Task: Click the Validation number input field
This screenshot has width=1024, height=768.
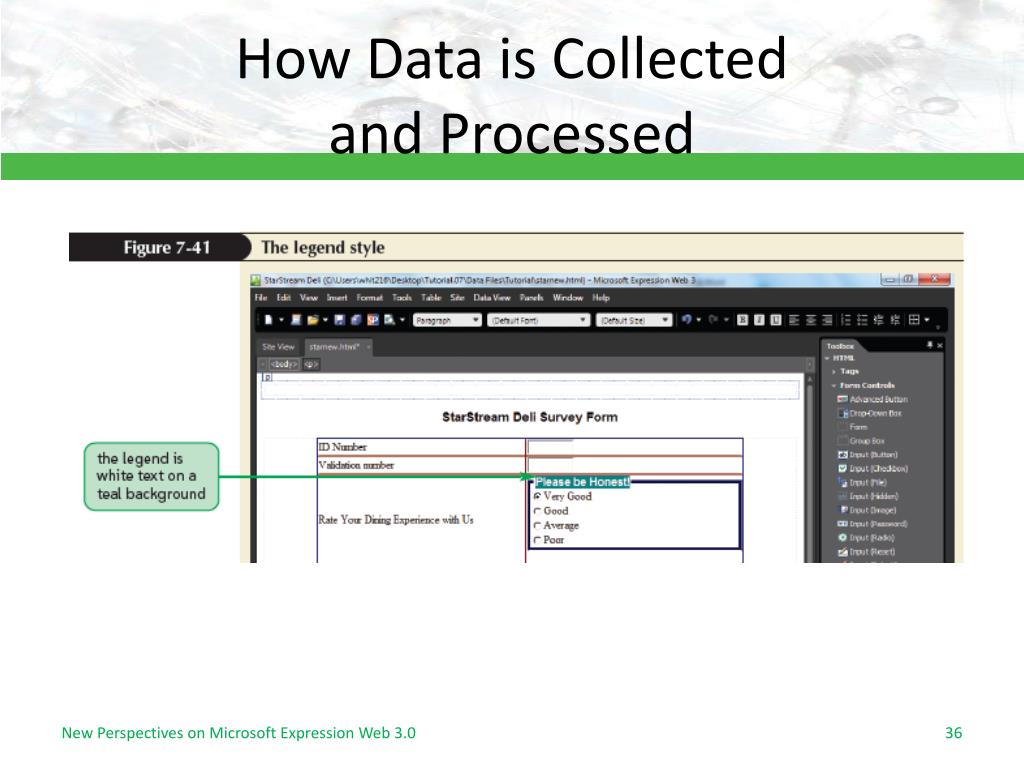Action: 550,465
